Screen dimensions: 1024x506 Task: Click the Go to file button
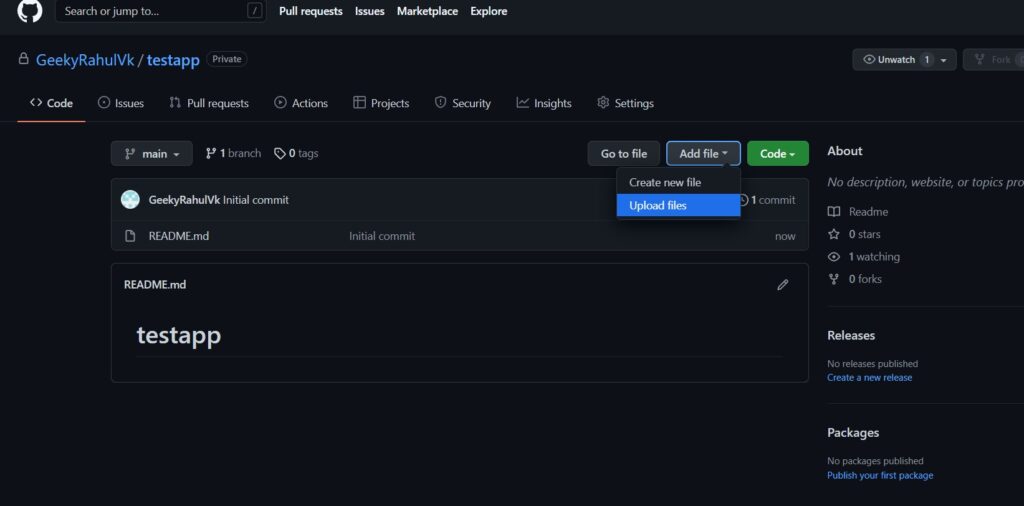624,153
